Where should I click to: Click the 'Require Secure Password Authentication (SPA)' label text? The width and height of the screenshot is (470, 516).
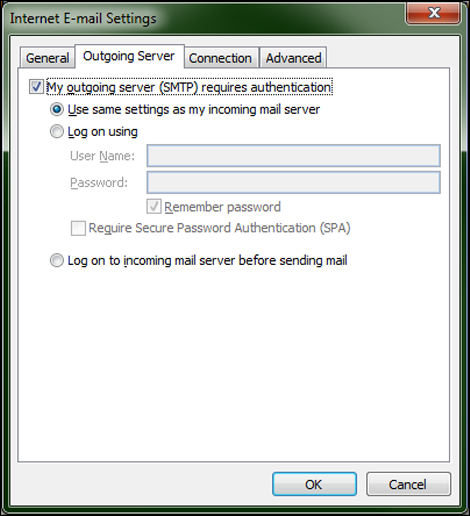[219, 228]
